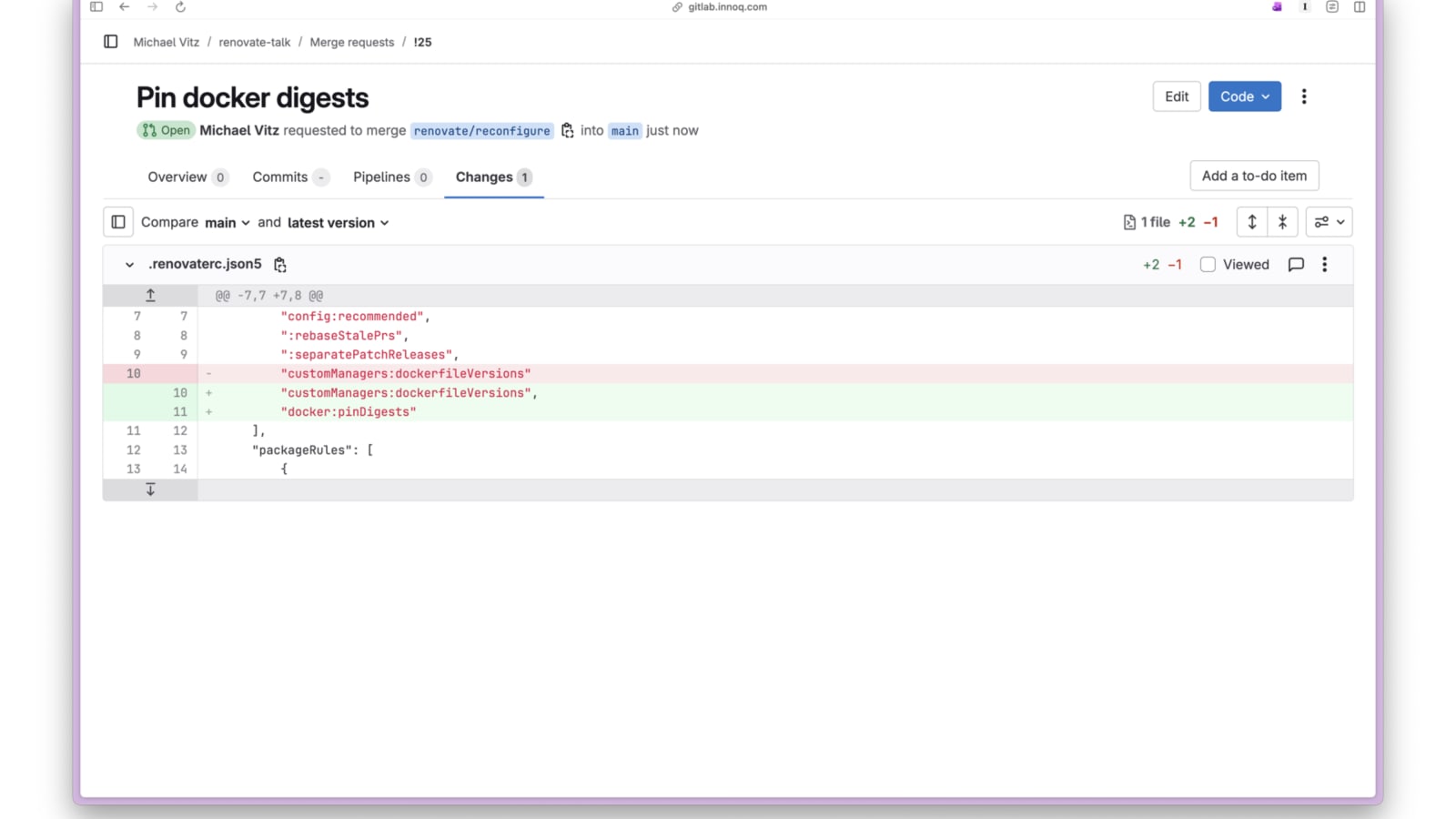This screenshot has height=819, width=1456.
Task: Mark .renovaterc.json5 as Viewed
Action: click(1208, 265)
